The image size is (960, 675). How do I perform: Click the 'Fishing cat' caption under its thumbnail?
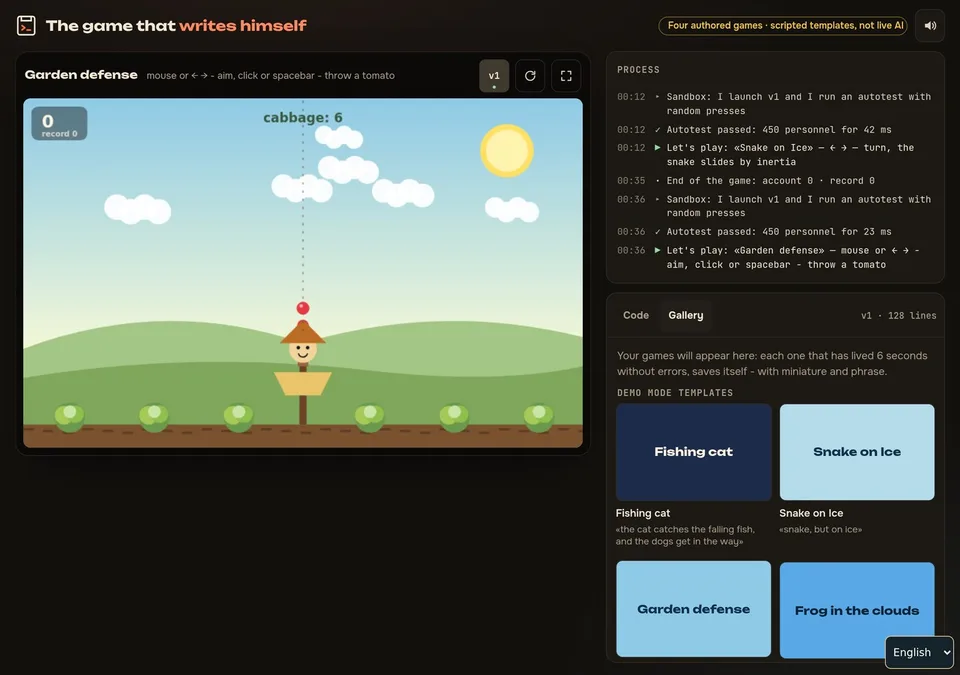pyautogui.click(x=643, y=513)
